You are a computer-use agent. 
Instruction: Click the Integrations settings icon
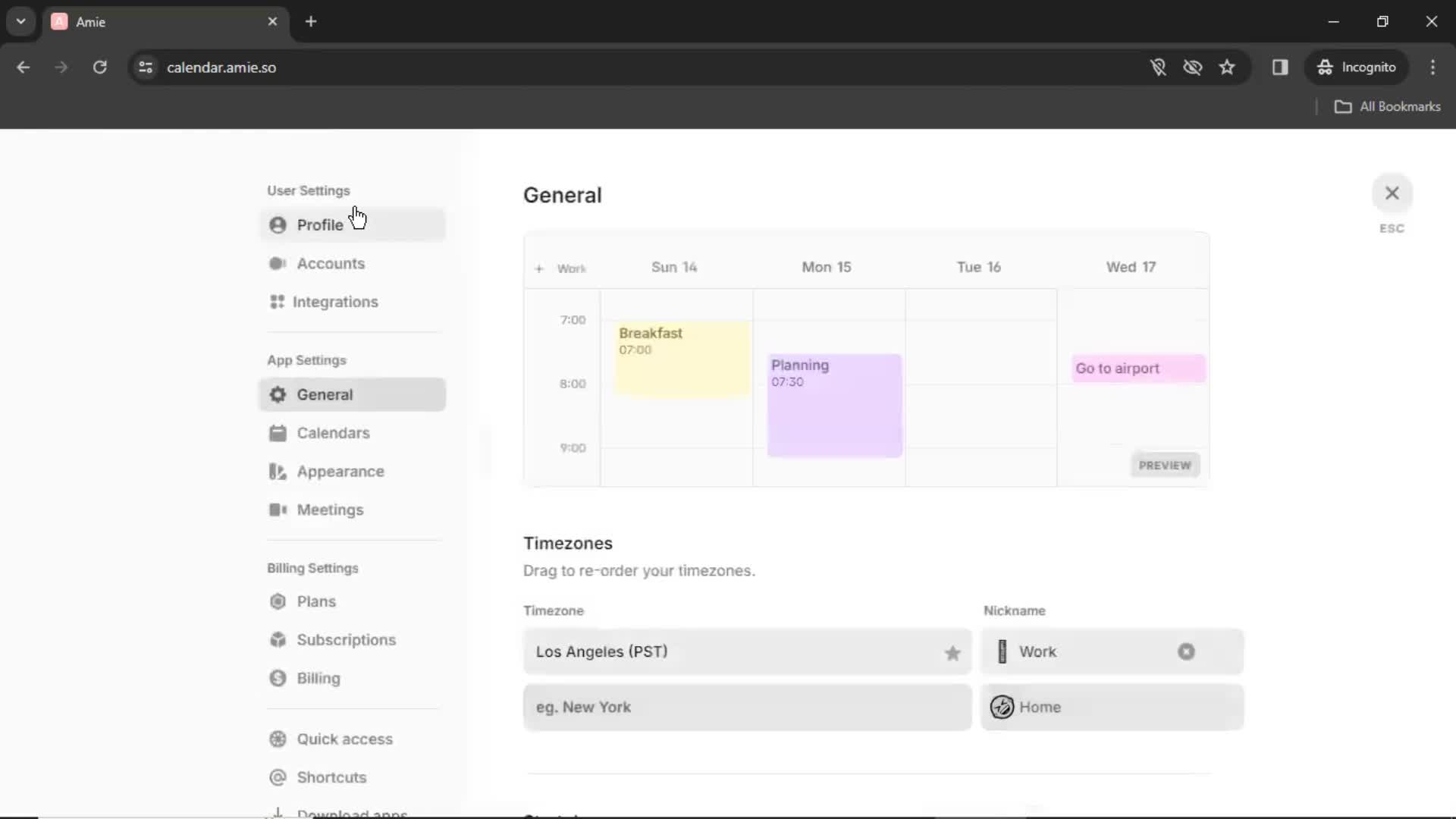[x=277, y=301]
